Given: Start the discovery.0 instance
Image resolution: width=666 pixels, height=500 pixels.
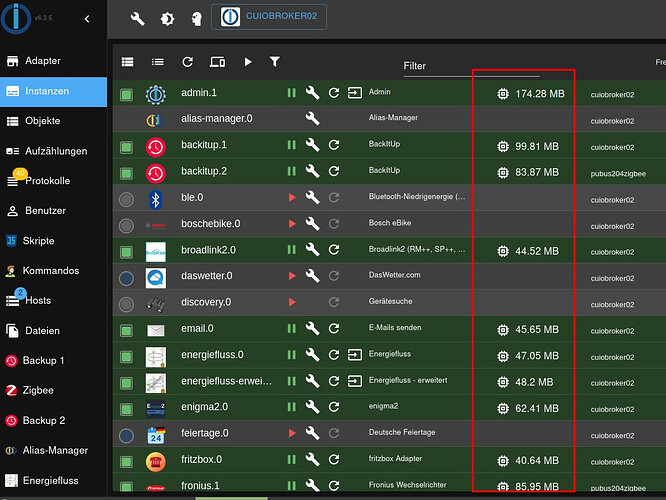Looking at the screenshot, I should [292, 302].
